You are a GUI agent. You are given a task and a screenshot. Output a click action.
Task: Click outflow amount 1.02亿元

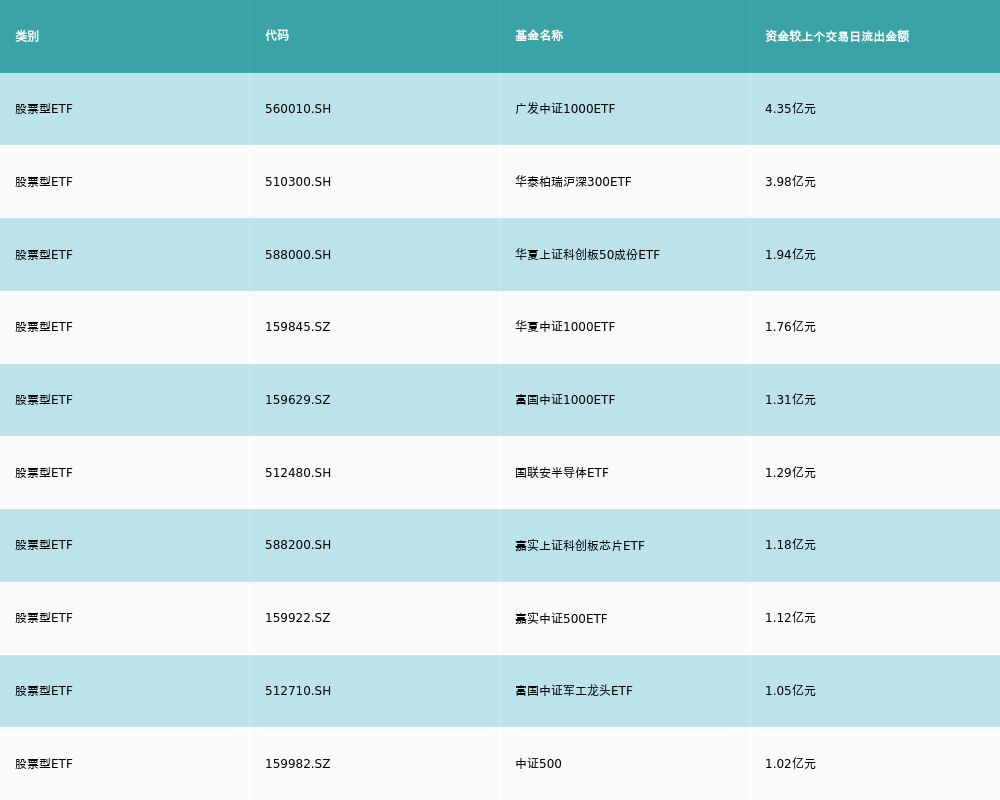click(x=790, y=764)
